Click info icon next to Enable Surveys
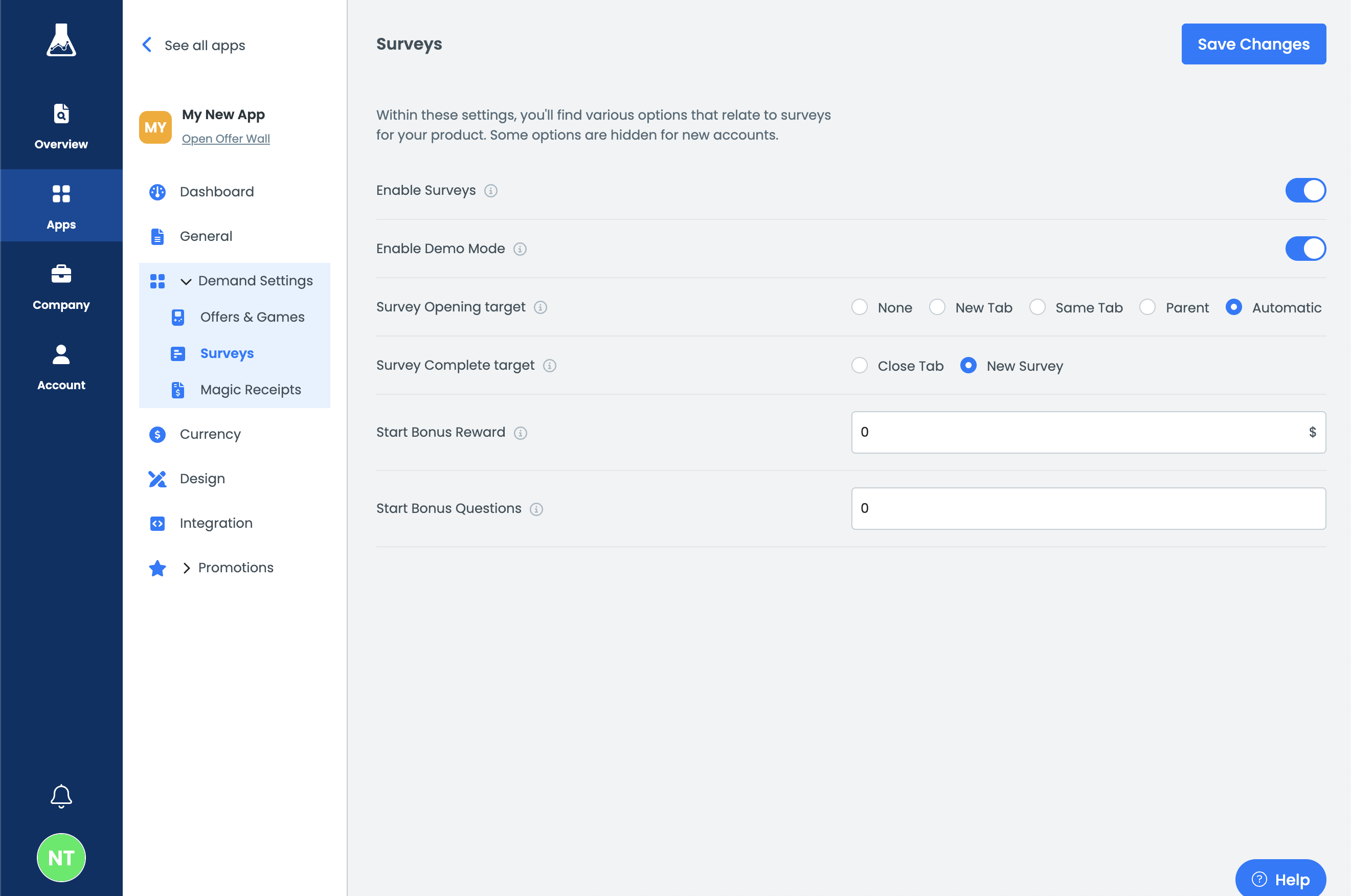 tap(491, 191)
